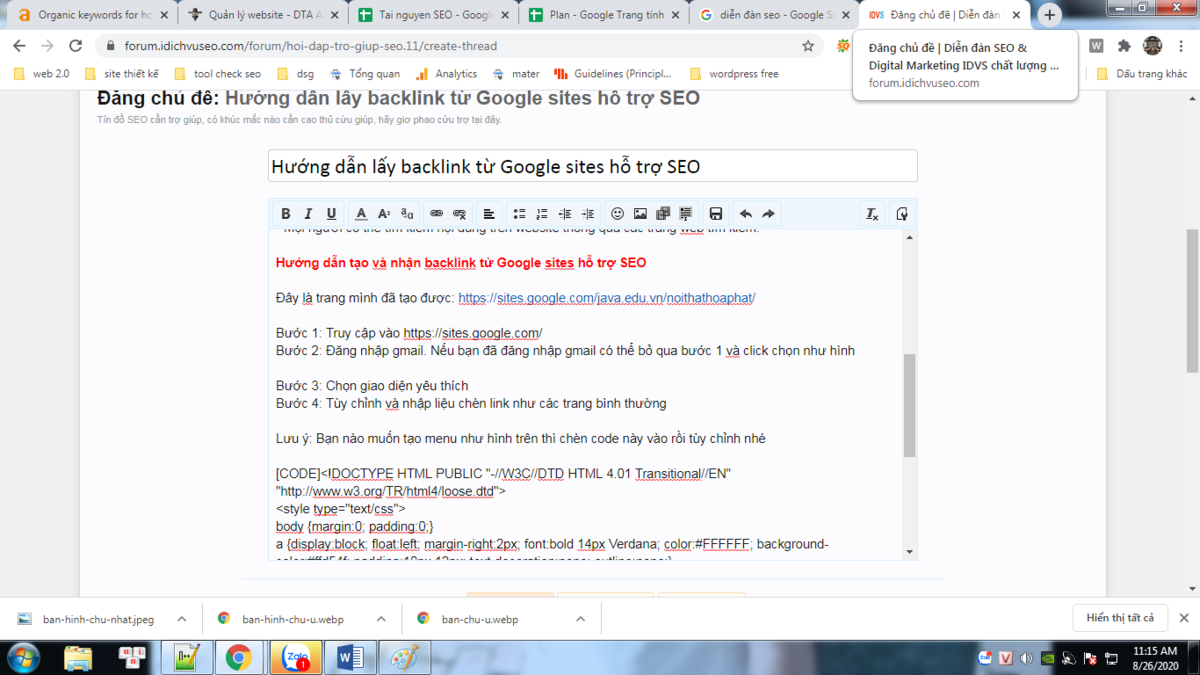
Task: Open the font family option
Action: (407, 214)
